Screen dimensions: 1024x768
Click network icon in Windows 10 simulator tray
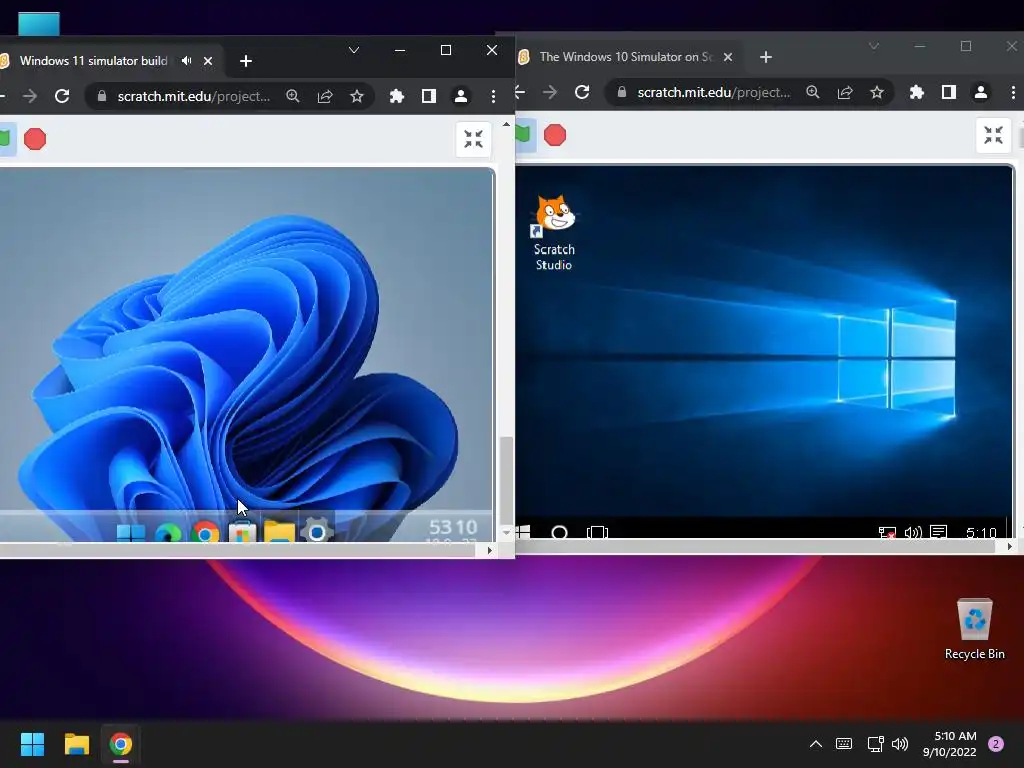coord(886,532)
